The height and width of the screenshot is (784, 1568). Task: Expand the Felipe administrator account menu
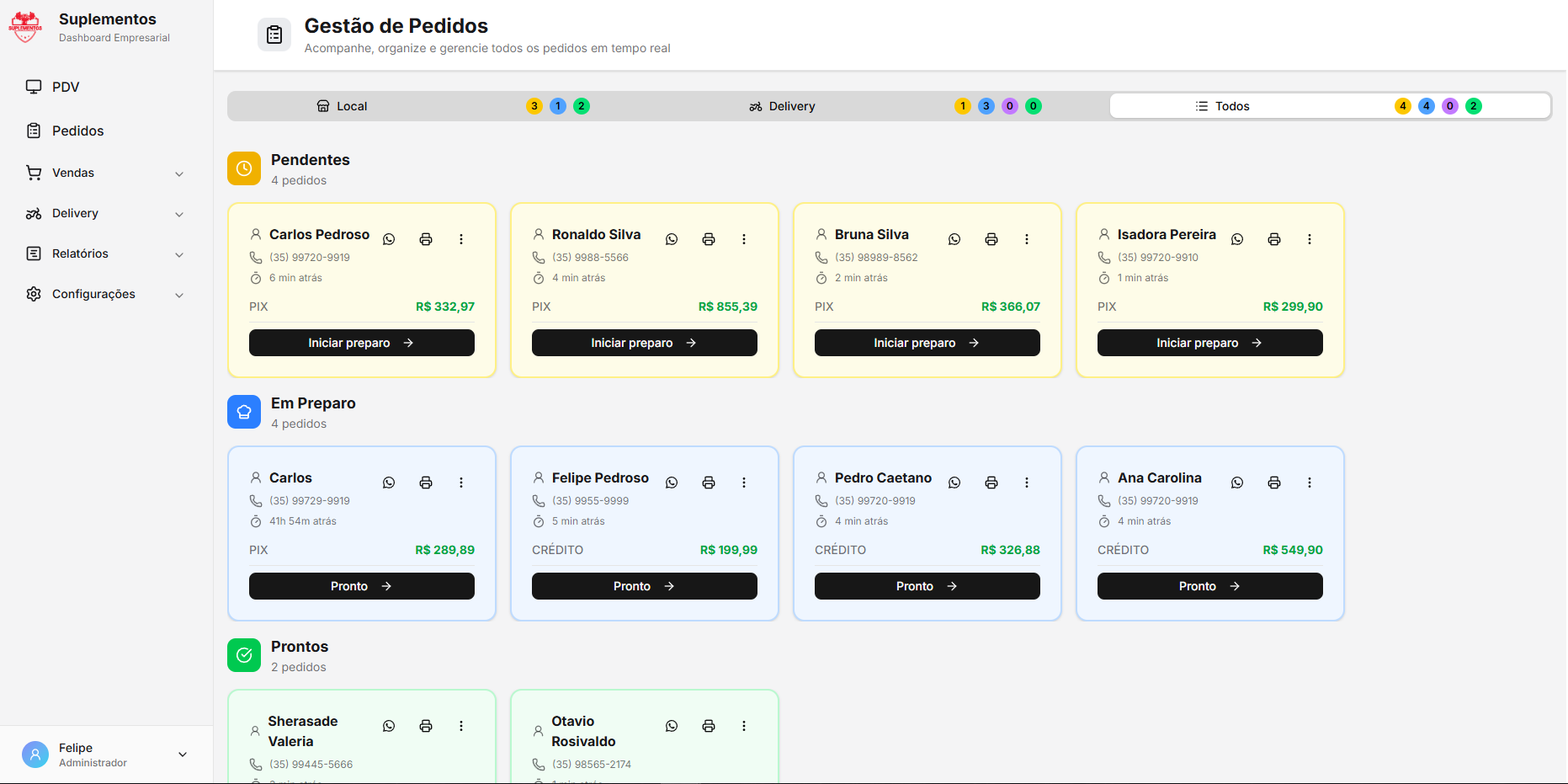click(x=105, y=755)
